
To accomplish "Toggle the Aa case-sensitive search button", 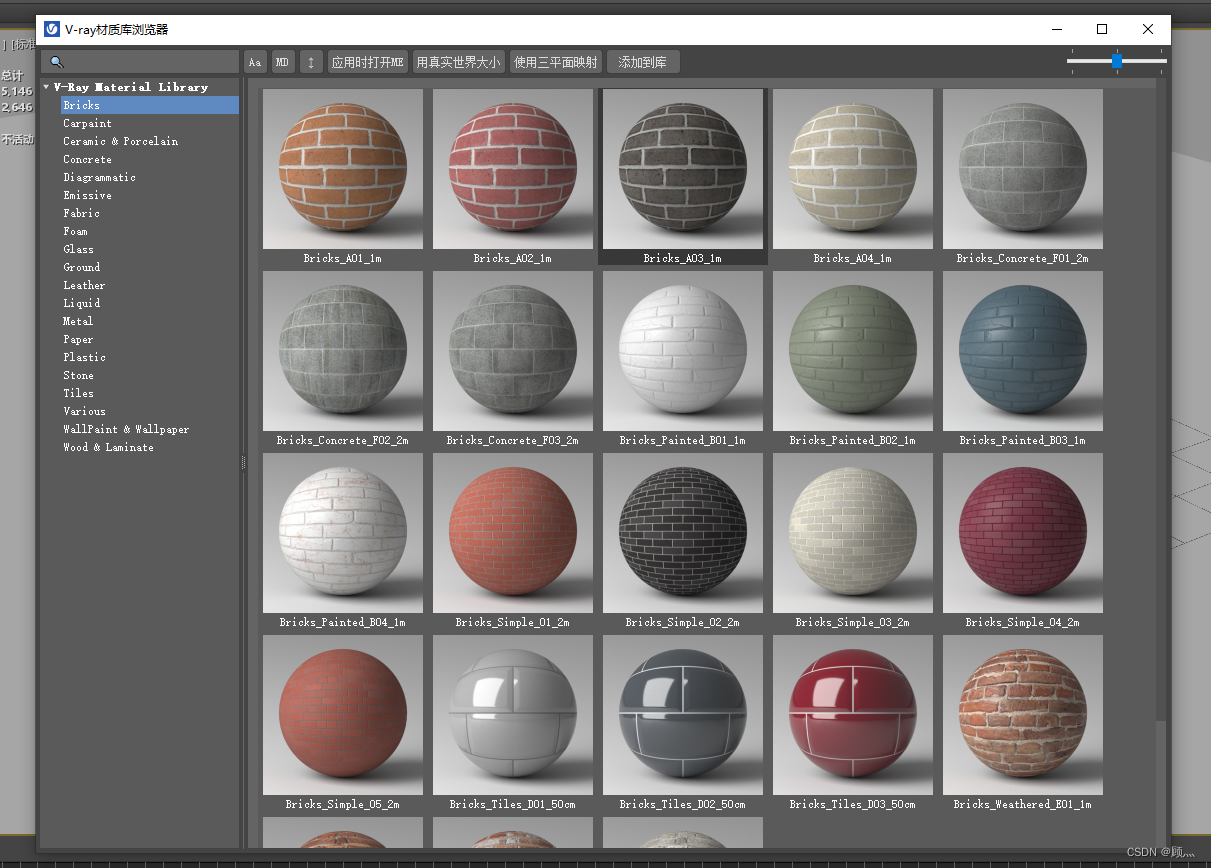I will (x=255, y=62).
